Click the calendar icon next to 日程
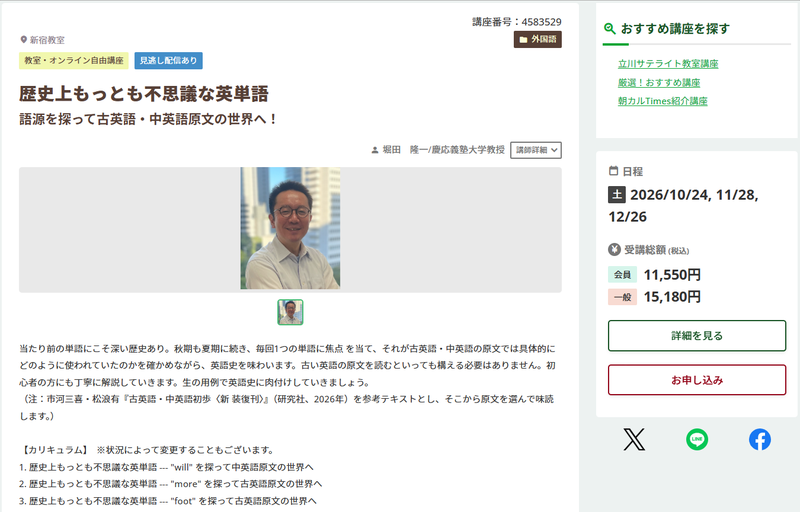This screenshot has width=800, height=512. (x=613, y=171)
